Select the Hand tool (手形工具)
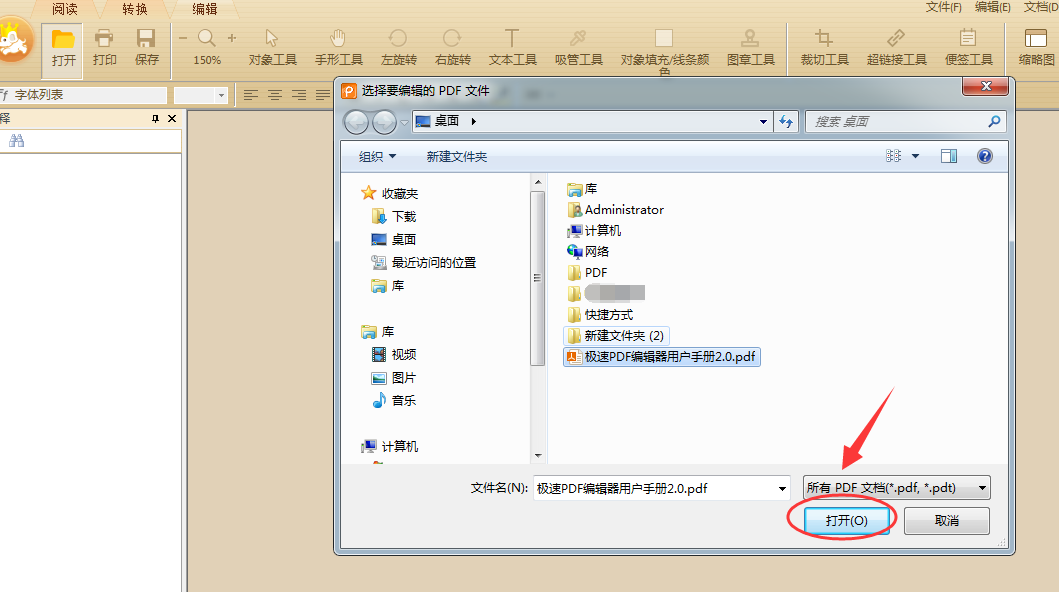 pyautogui.click(x=338, y=47)
